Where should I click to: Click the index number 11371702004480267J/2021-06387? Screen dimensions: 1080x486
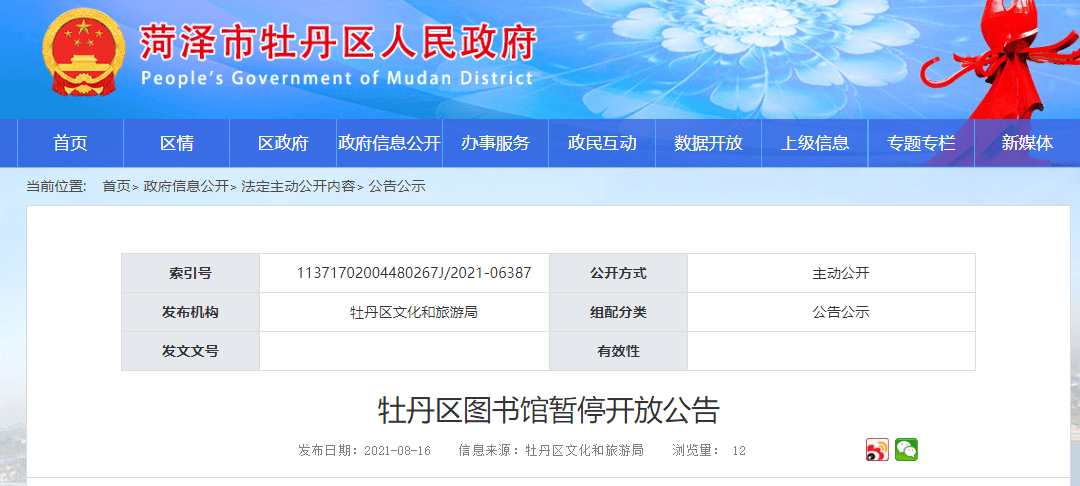click(x=414, y=273)
